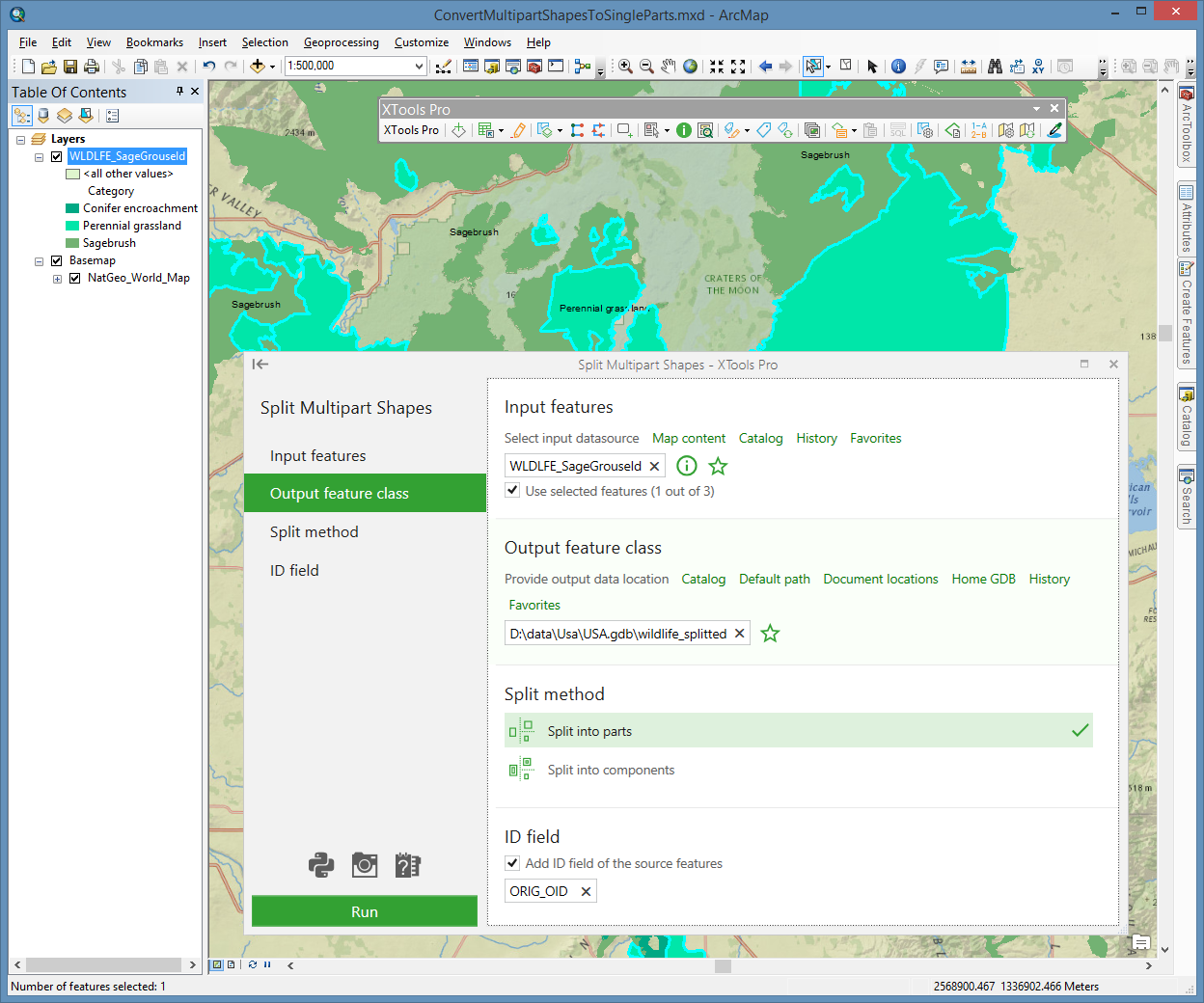Screen dimensions: 1204x1003
Task: Click the New Map File icon
Action: point(28,67)
